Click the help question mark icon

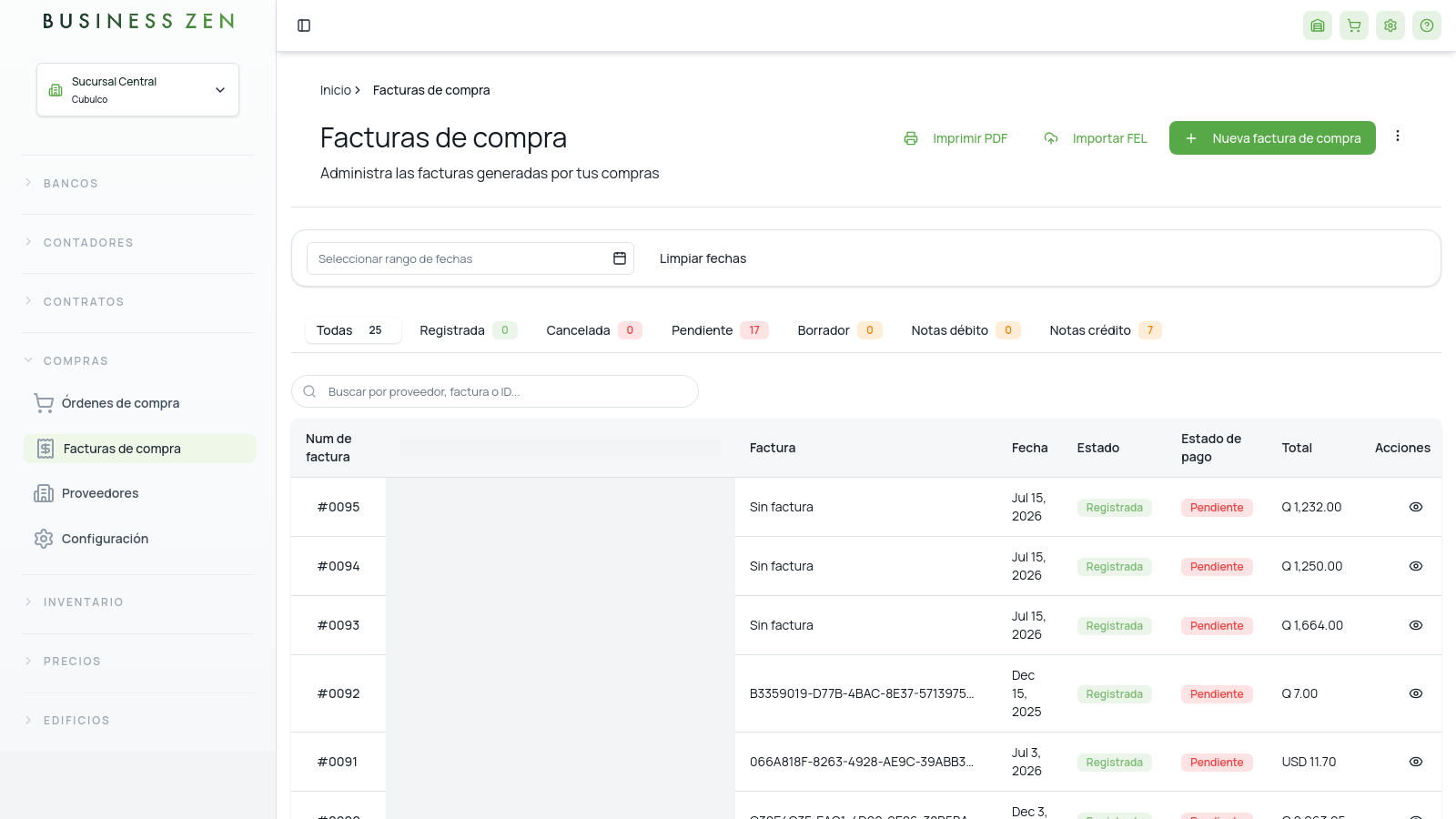pyautogui.click(x=1427, y=25)
